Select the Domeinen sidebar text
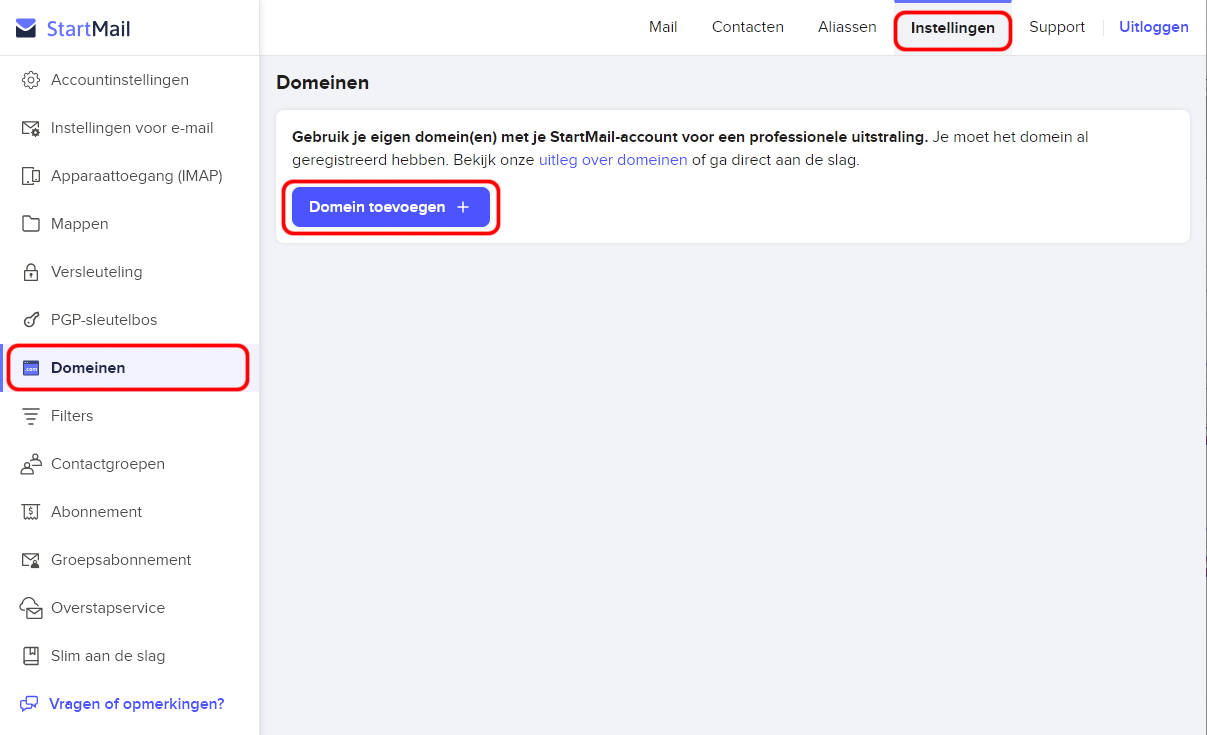The width and height of the screenshot is (1207, 735). click(x=88, y=368)
